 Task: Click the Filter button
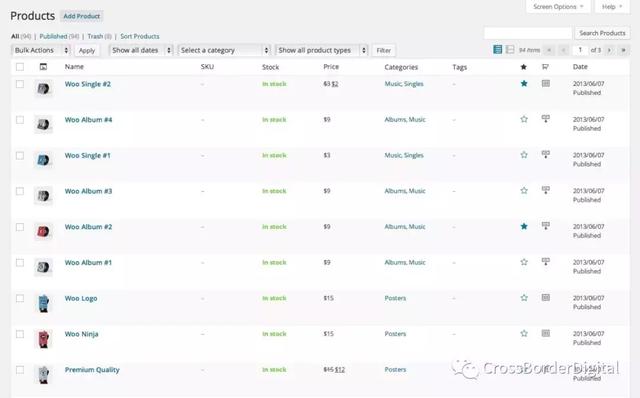384,50
